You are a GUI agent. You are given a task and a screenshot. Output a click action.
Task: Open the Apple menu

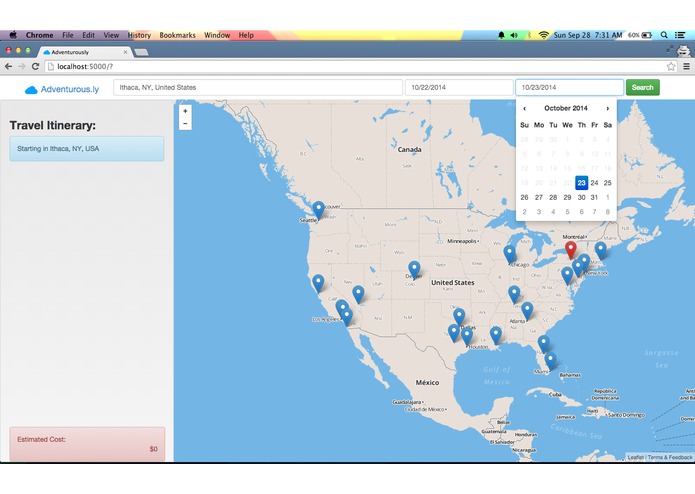(x=13, y=35)
